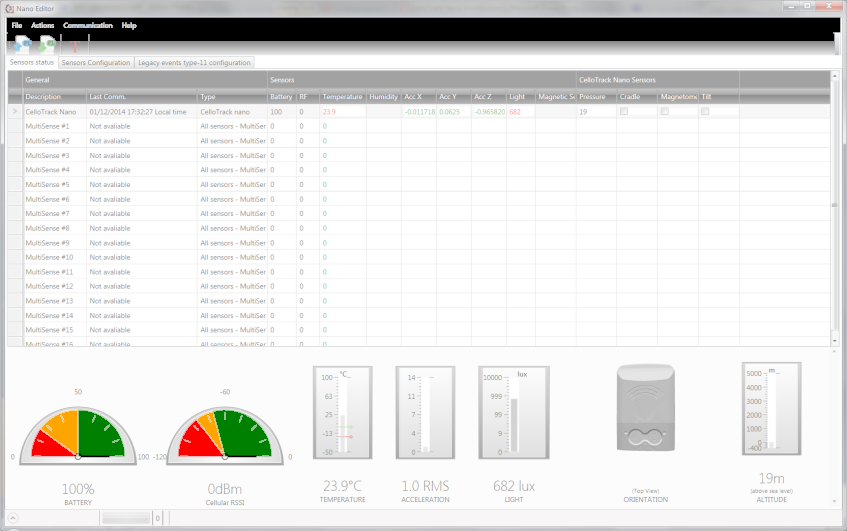This screenshot has height=531, width=847.
Task: Click the pressure value 19 cell
Action: point(596,112)
